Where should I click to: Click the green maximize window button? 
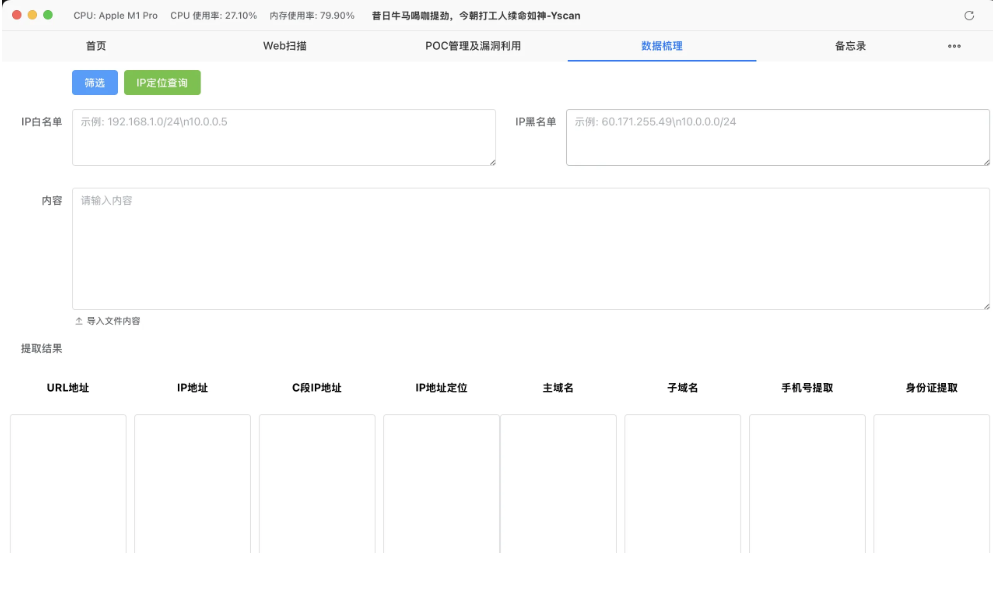click(48, 15)
